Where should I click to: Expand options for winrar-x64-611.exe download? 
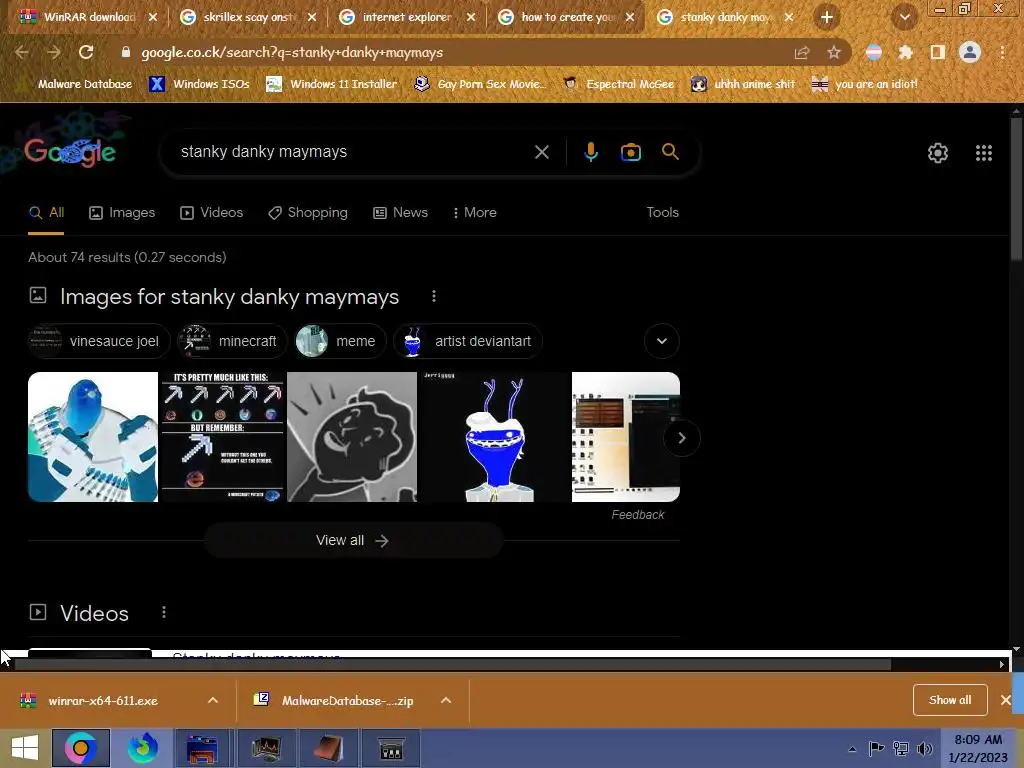pos(213,700)
